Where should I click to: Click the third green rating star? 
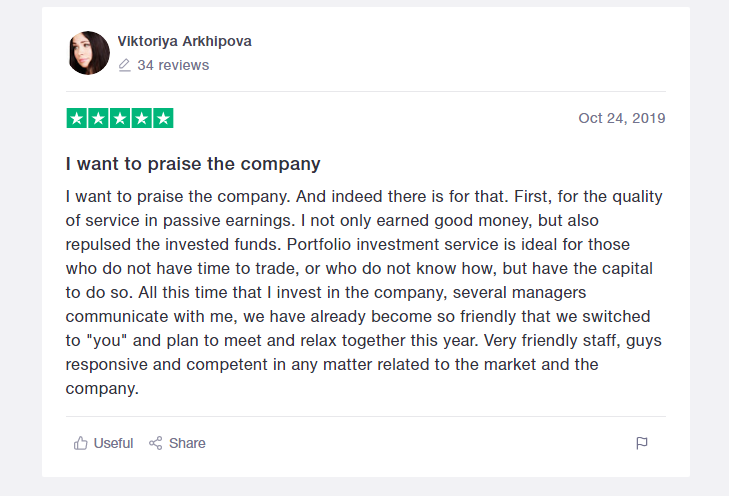tap(120, 118)
